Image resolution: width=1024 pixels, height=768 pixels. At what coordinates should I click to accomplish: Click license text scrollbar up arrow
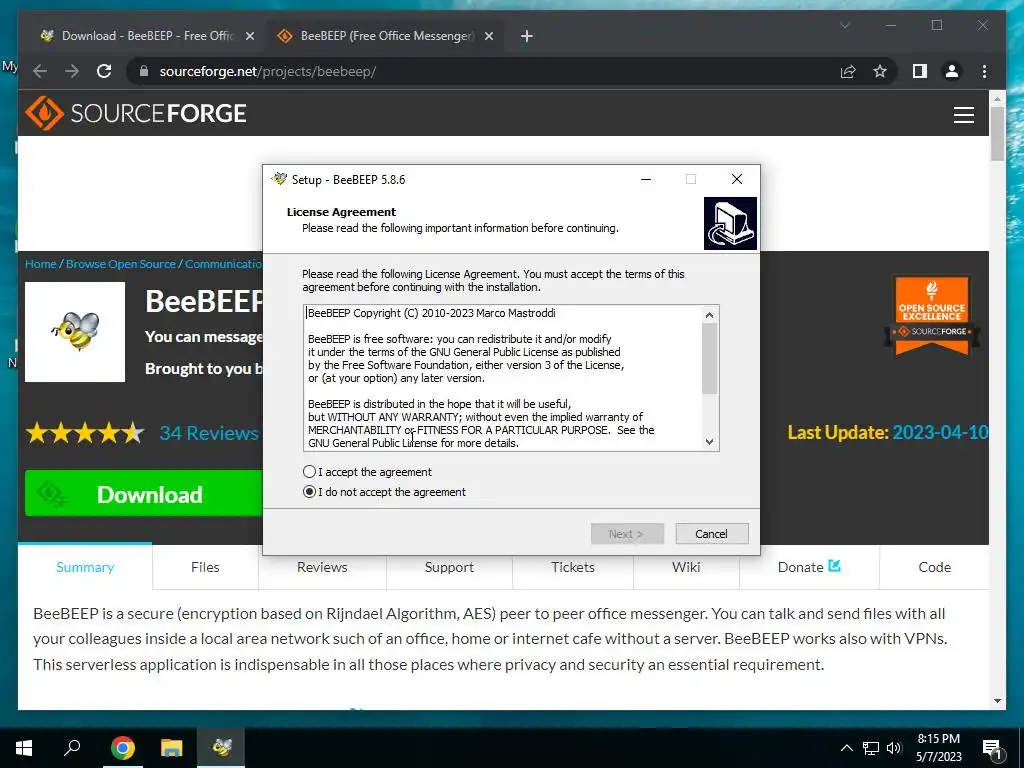click(x=710, y=315)
